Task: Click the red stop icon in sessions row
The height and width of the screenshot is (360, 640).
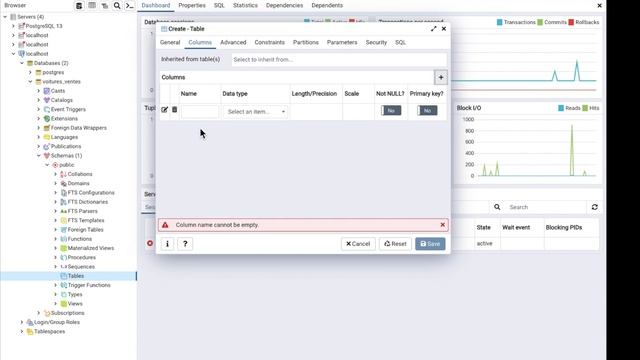Action: [150, 243]
